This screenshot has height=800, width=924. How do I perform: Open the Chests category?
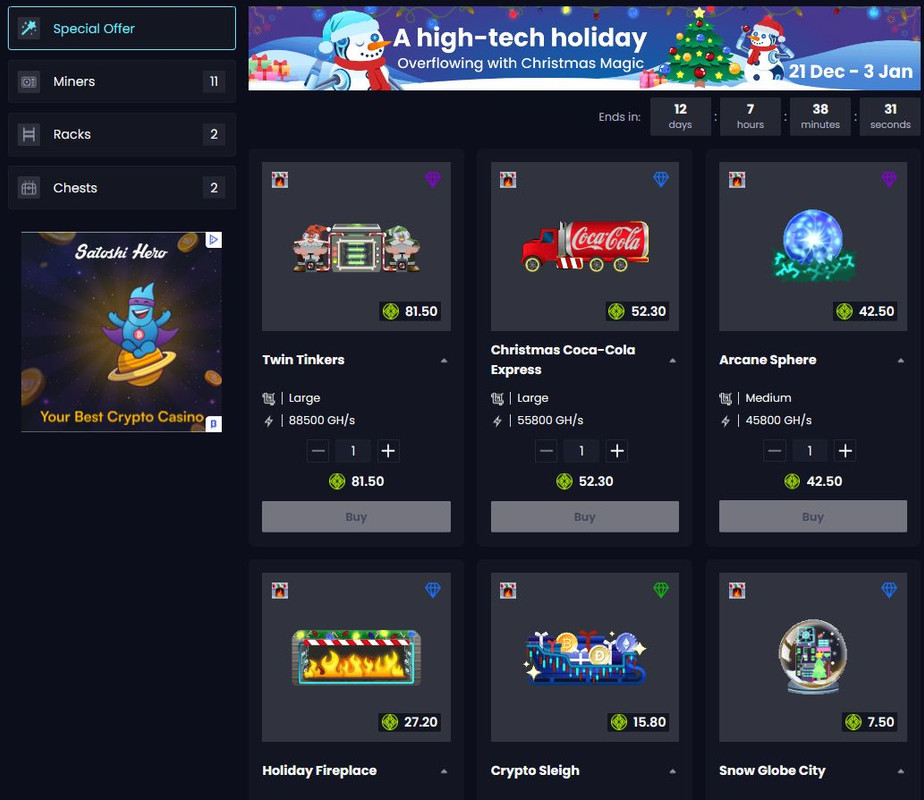[122, 188]
